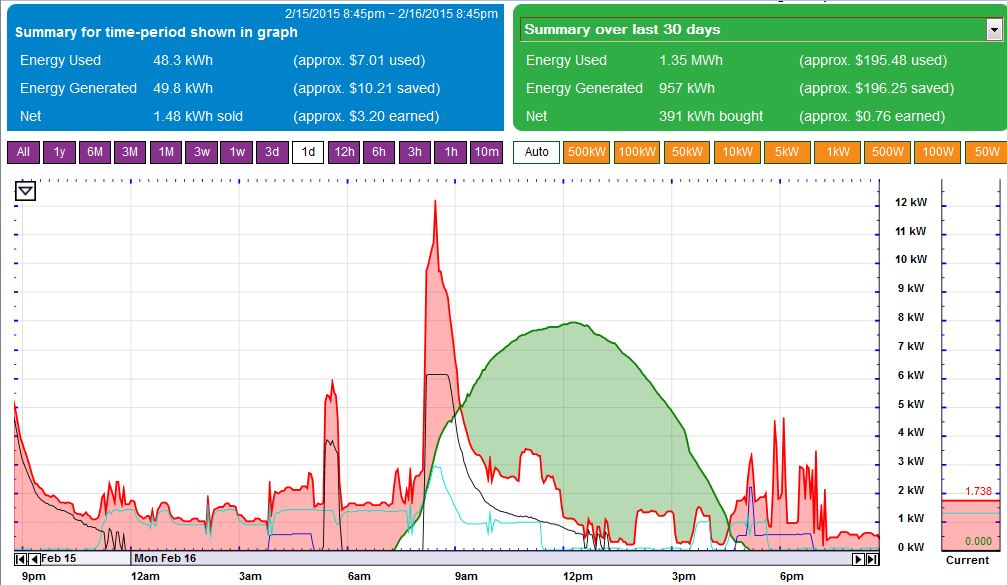Image resolution: width=1007 pixels, height=585 pixels.
Task: Choose the 10kW scale
Action: pyautogui.click(x=737, y=152)
